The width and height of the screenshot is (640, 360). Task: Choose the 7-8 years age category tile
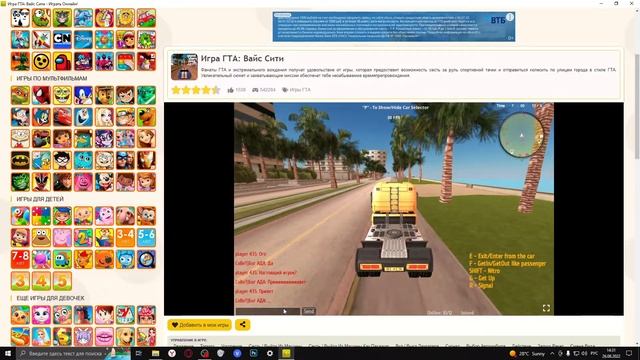click(20, 259)
